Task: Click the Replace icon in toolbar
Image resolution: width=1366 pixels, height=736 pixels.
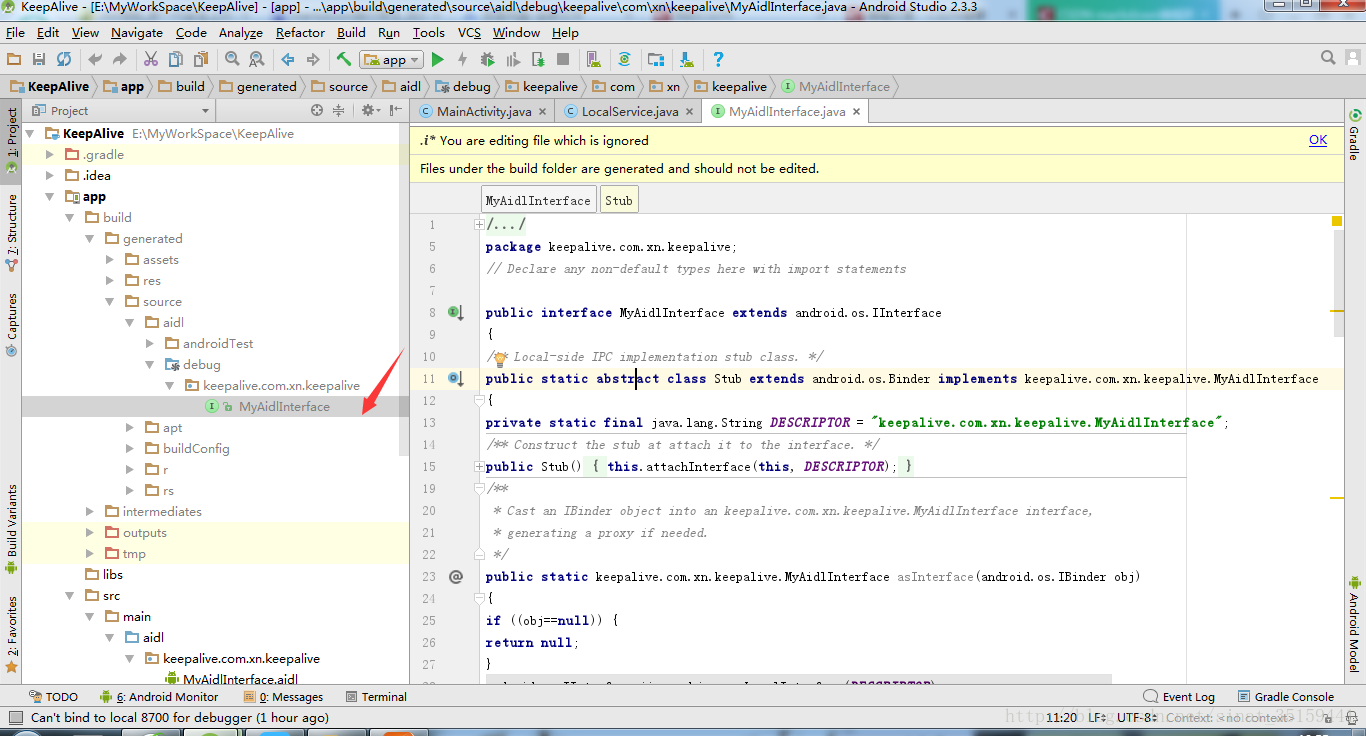Action: pyautogui.click(x=257, y=60)
